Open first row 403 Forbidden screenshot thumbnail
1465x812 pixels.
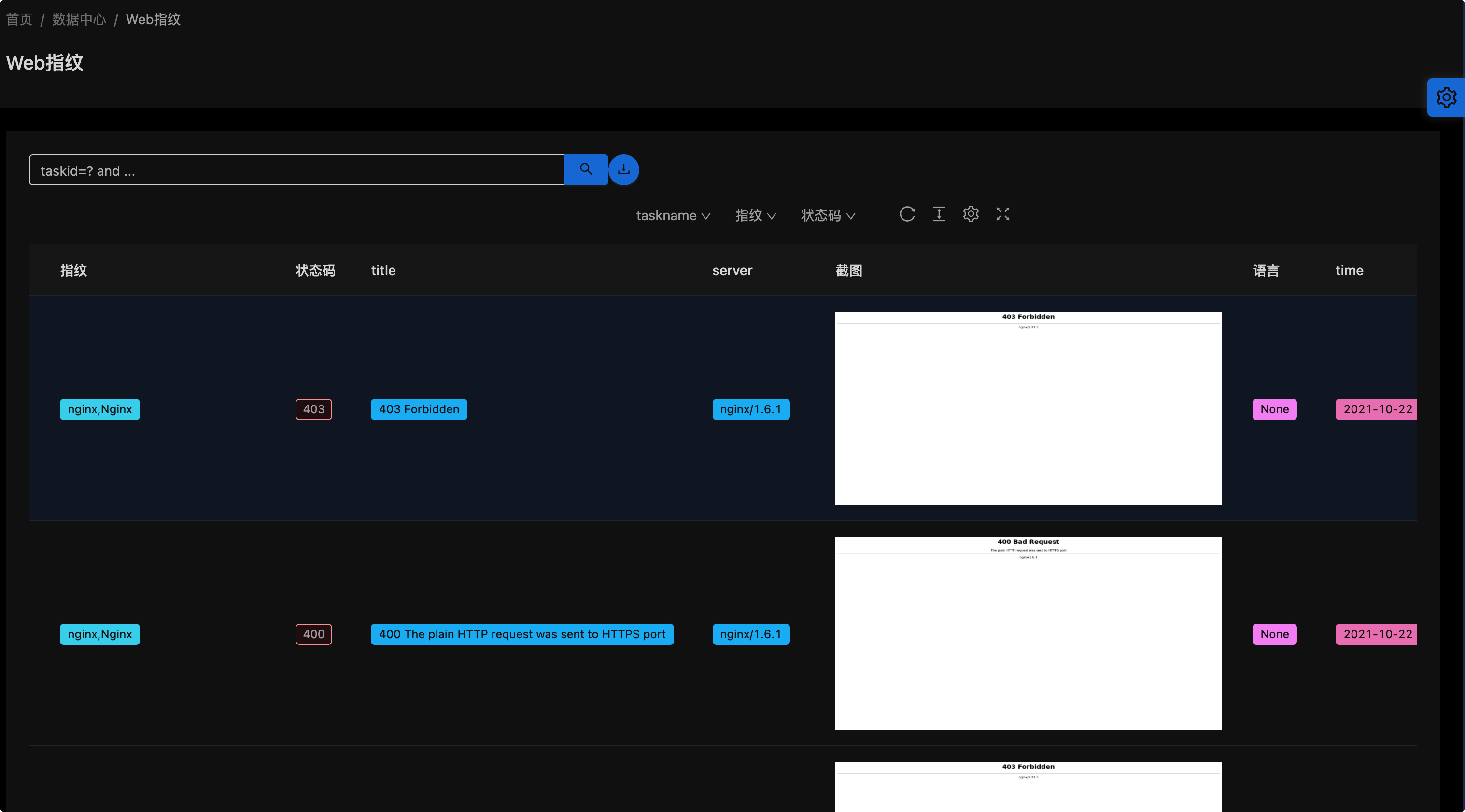(x=1028, y=408)
